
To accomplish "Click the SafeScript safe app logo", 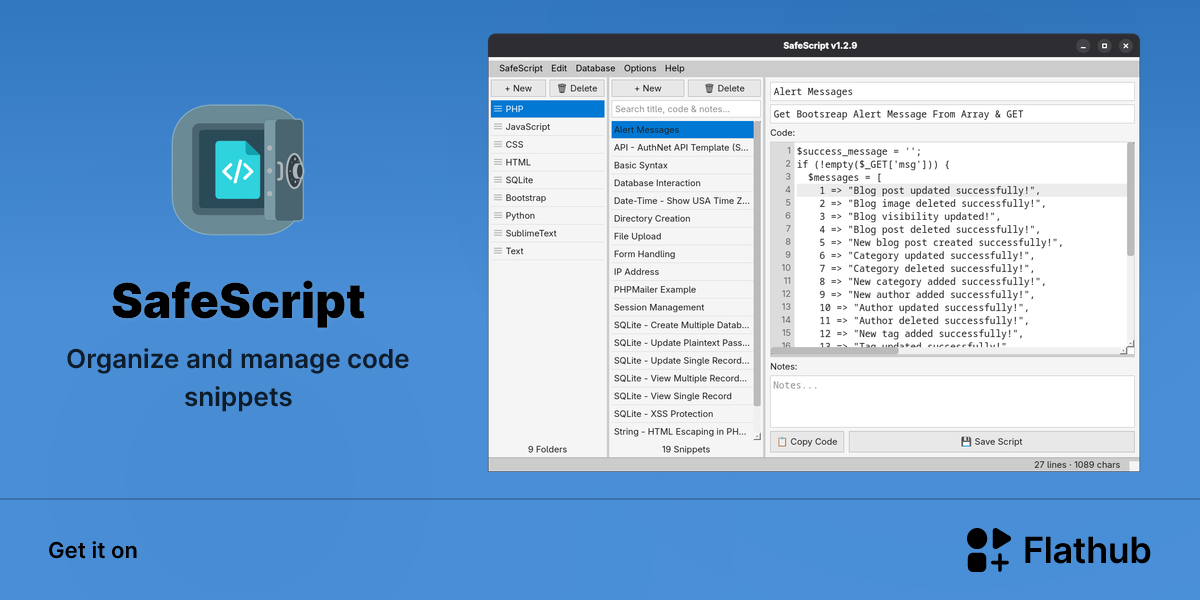I will 237,170.
